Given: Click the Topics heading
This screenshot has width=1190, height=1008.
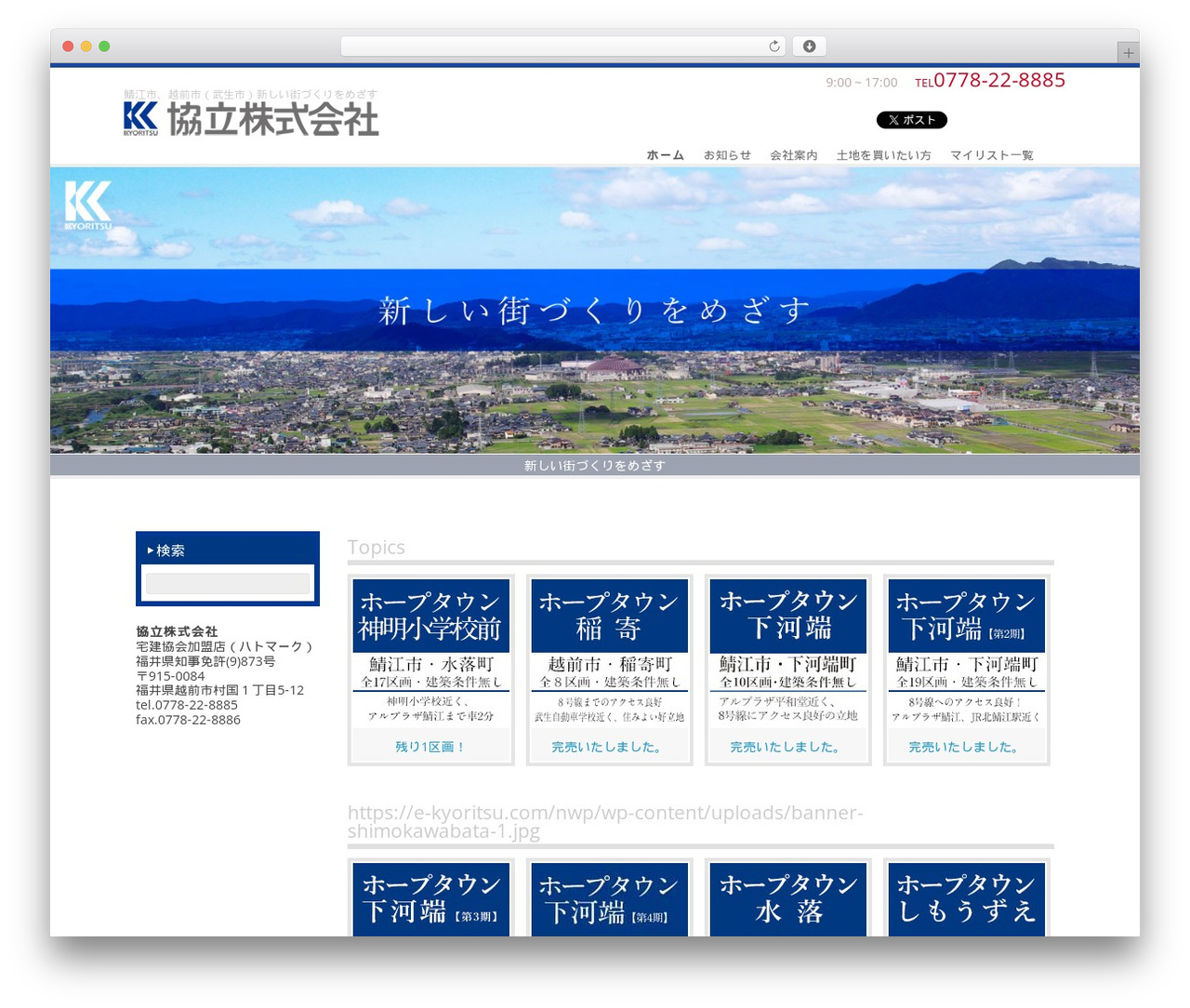Looking at the screenshot, I should pos(377,547).
